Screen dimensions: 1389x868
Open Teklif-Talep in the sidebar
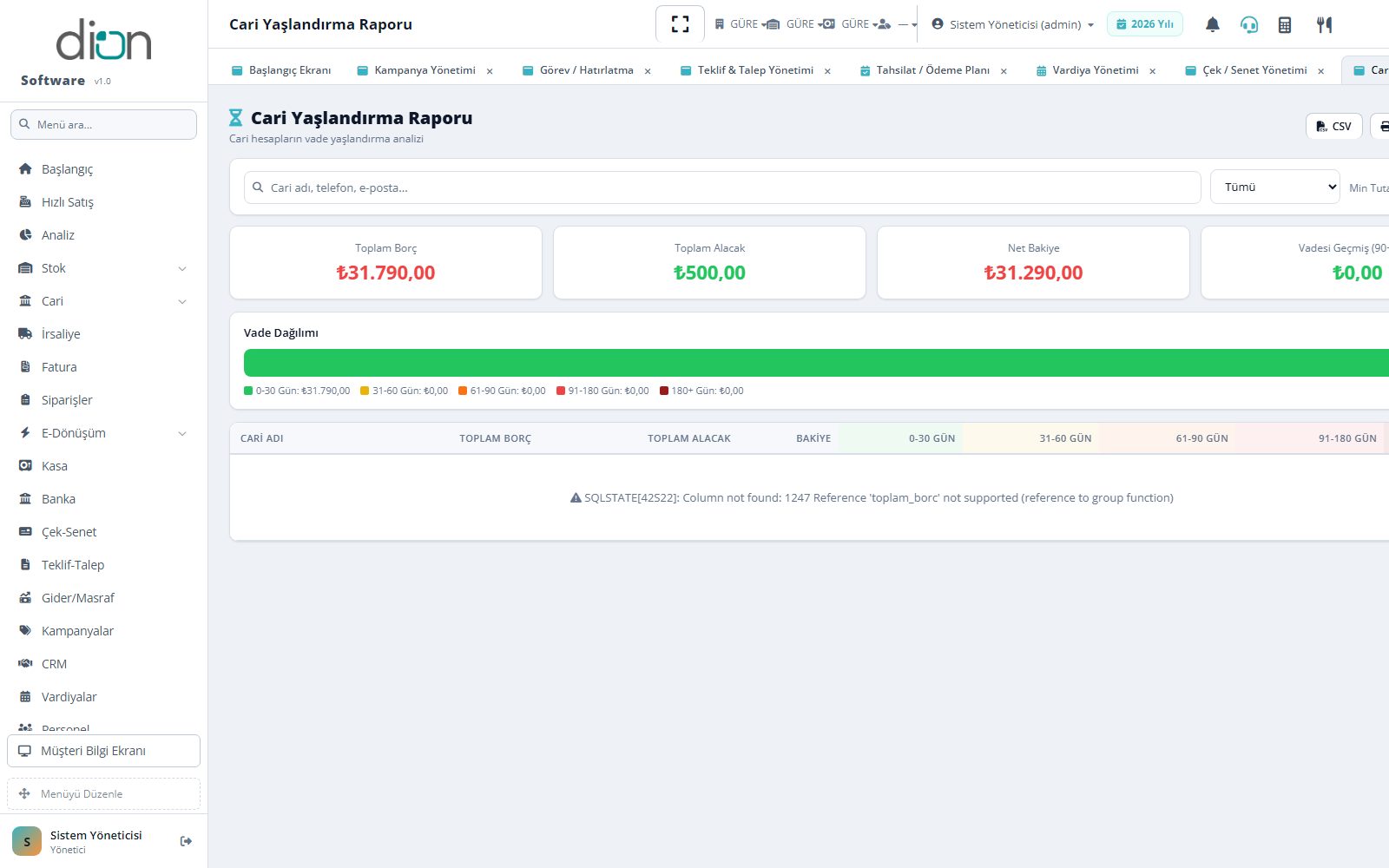tap(103, 565)
